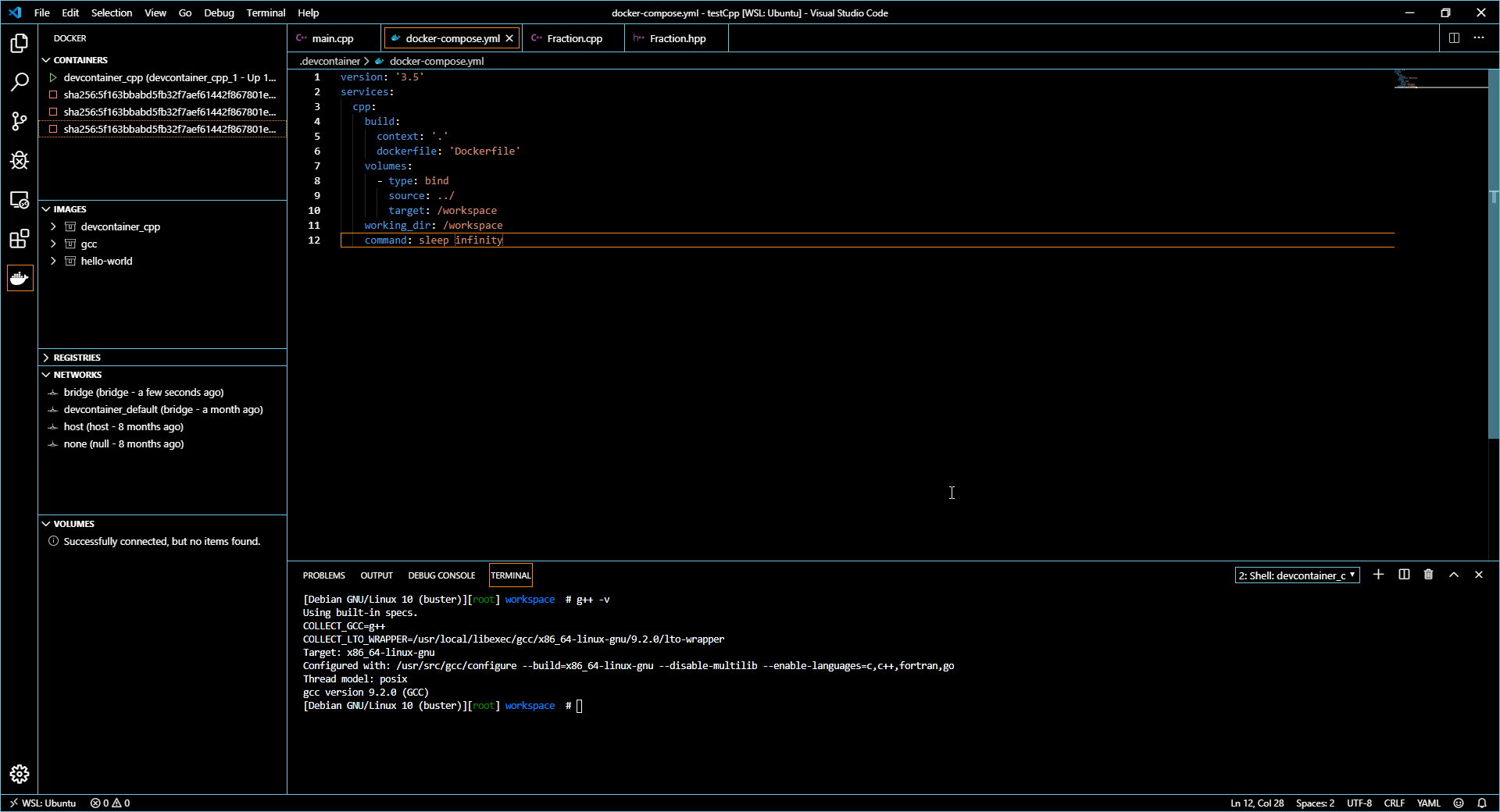Close the terminal panel
This screenshot has height=812, width=1500.
pyautogui.click(x=1479, y=575)
